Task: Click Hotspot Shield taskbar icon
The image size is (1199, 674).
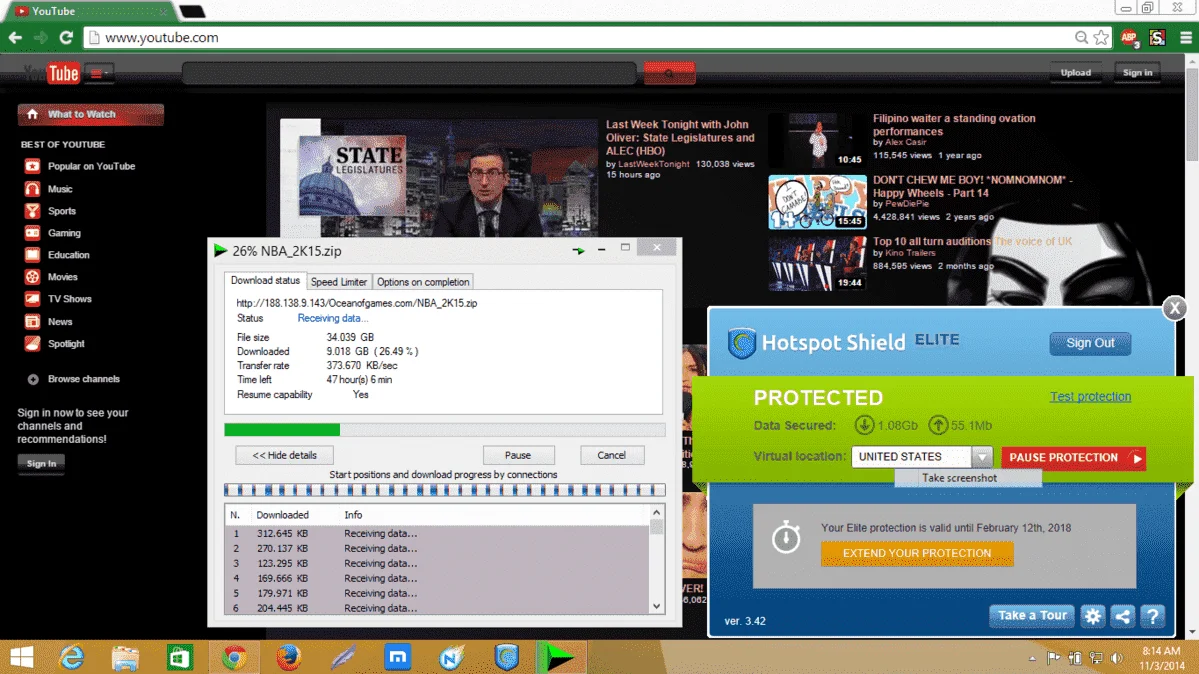Action: click(x=506, y=657)
